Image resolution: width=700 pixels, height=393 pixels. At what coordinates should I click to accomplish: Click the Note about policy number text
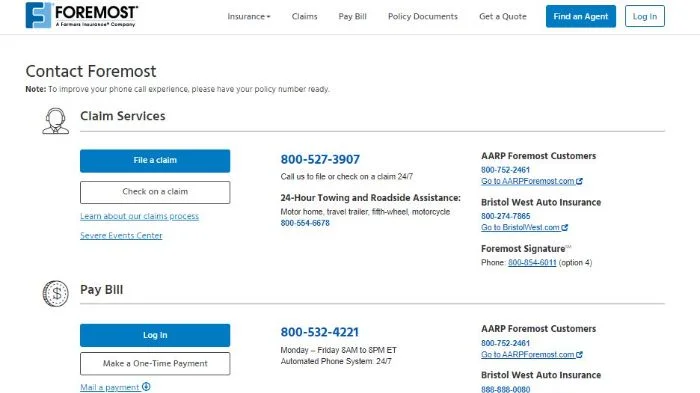tap(177, 89)
